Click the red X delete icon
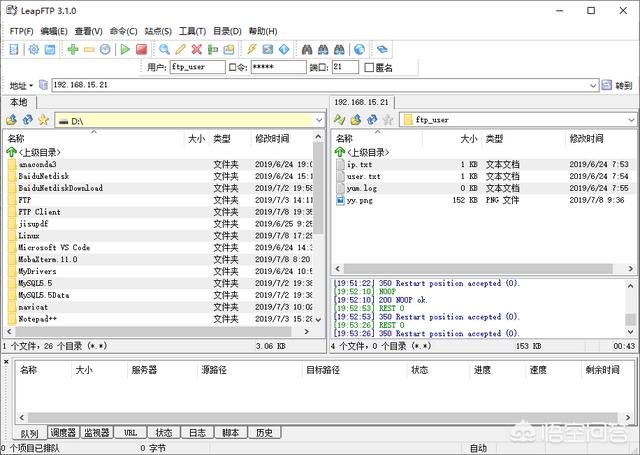Screen dimensions: 640x455 click(197, 49)
